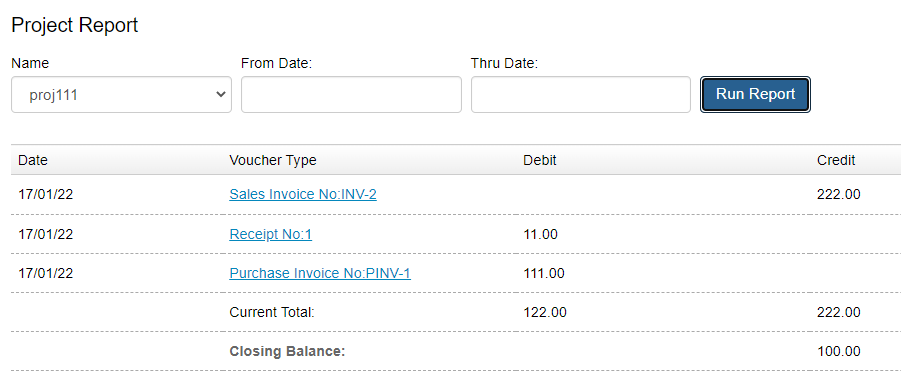Click the From Date label
The height and width of the screenshot is (376, 901).
click(x=276, y=63)
